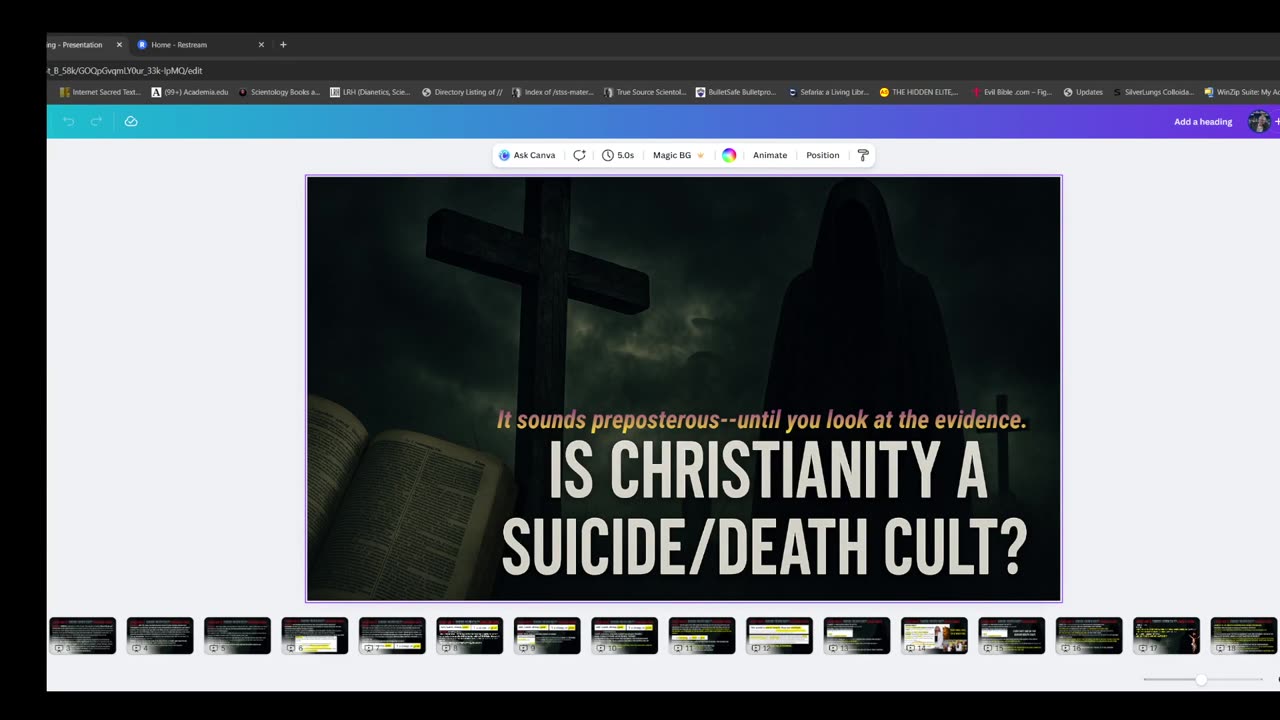Open a new browser tab with plus button
1280x720 pixels.
283,45
